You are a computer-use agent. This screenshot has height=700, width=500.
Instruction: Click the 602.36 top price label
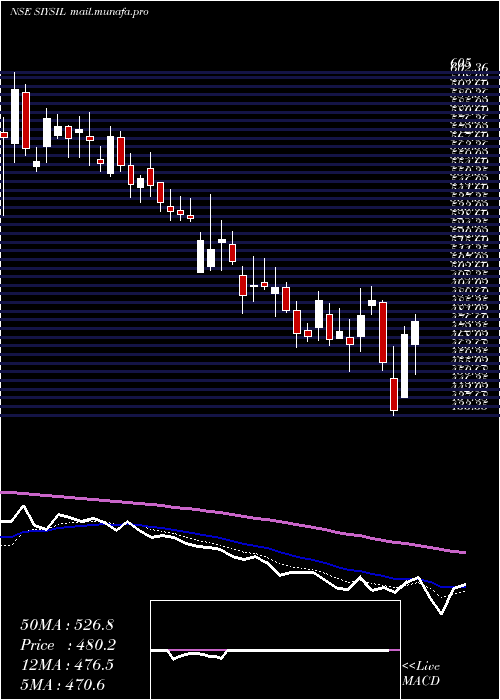click(x=469, y=67)
